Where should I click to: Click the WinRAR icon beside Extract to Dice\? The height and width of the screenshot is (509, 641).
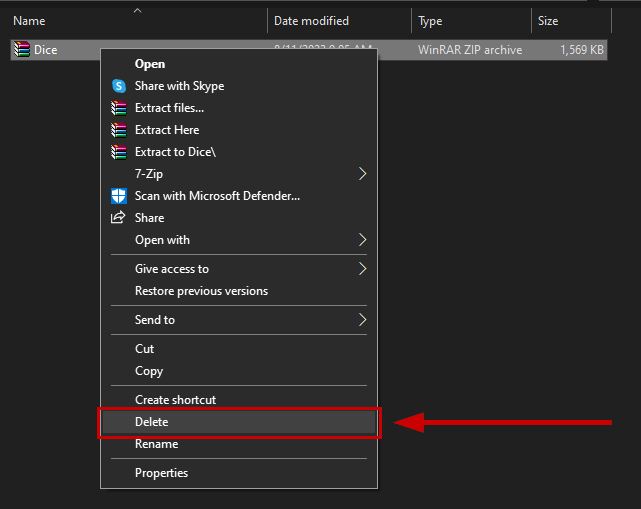point(119,152)
